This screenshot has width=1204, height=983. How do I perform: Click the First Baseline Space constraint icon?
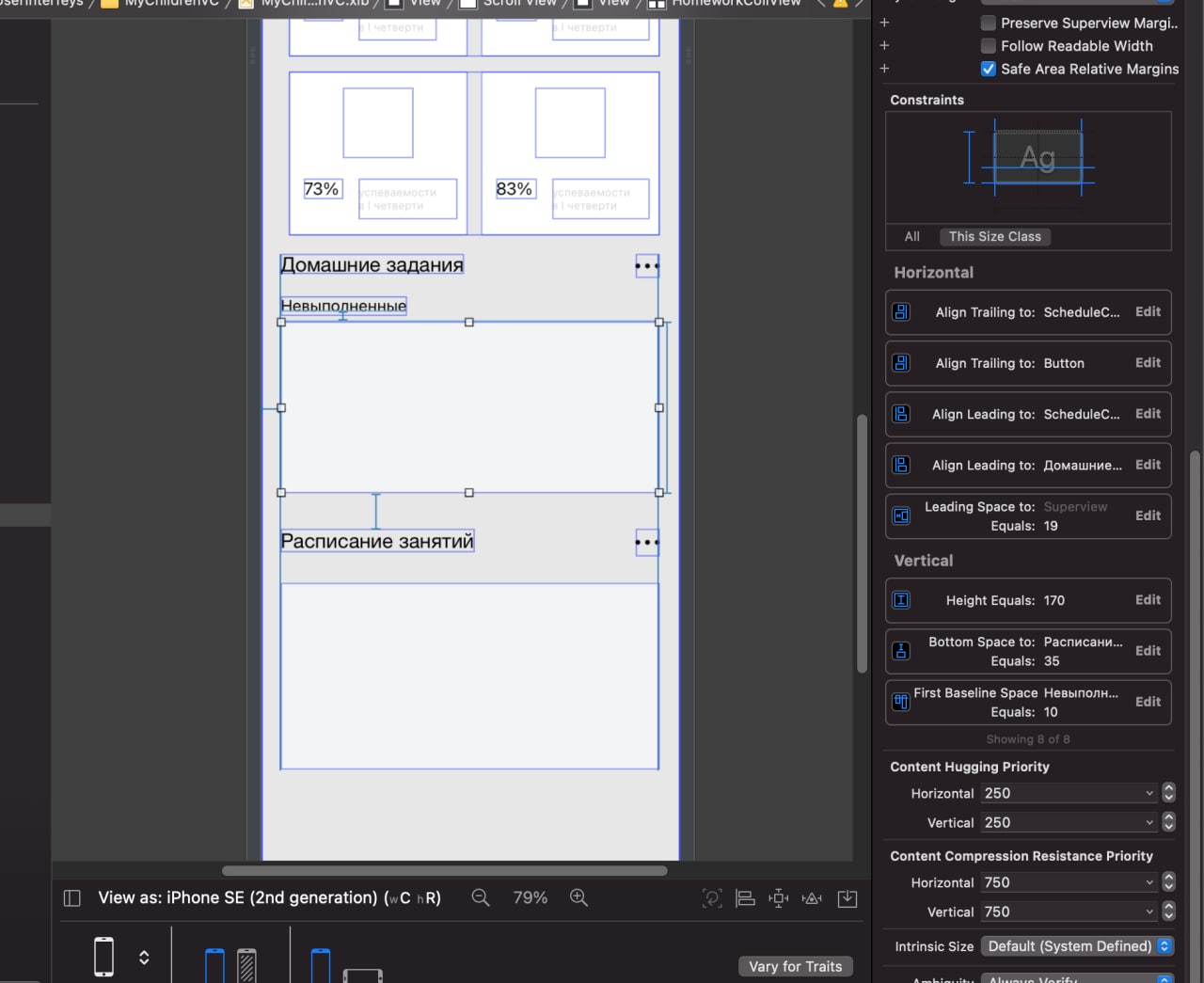(901, 702)
